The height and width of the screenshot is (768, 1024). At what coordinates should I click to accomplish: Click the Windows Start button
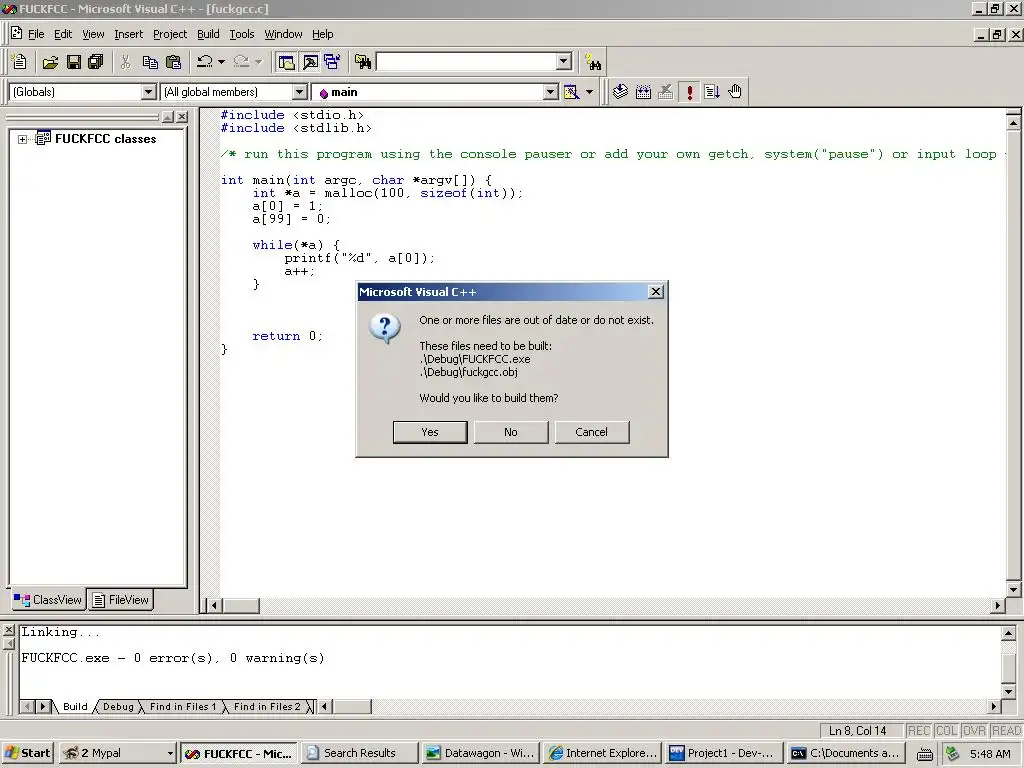point(27,753)
